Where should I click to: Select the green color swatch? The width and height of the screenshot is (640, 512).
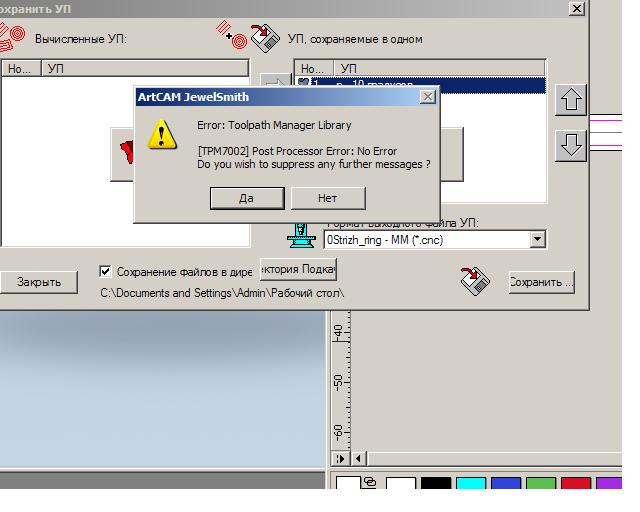coord(541,483)
